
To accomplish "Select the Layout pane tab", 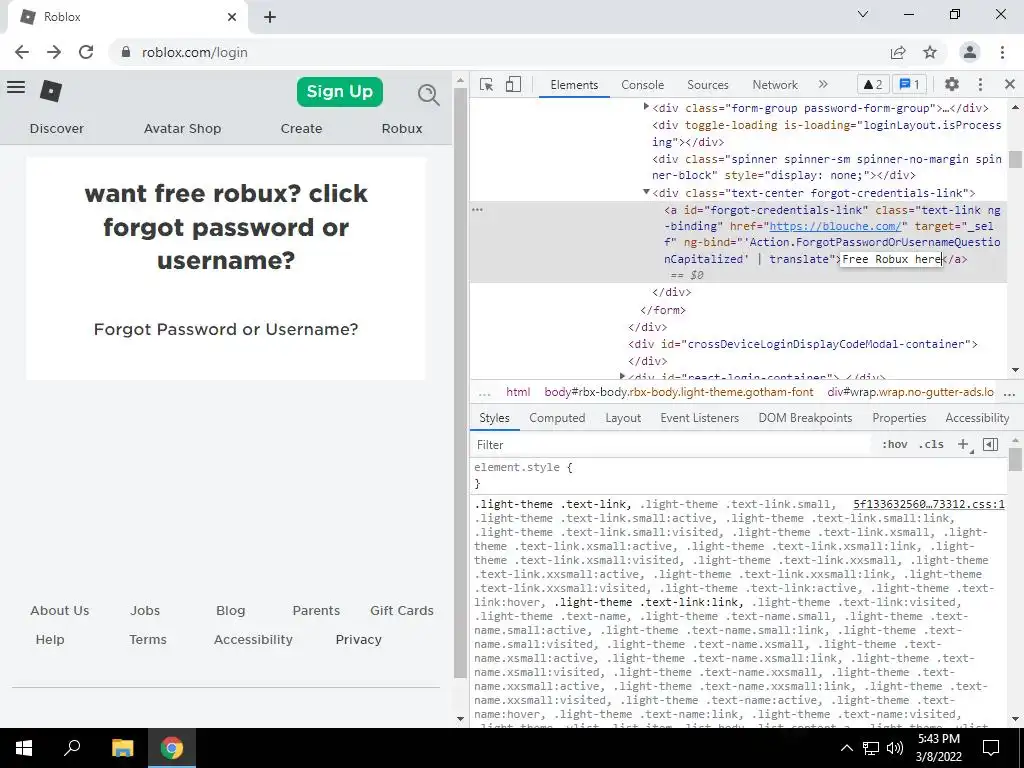I will tap(623, 418).
